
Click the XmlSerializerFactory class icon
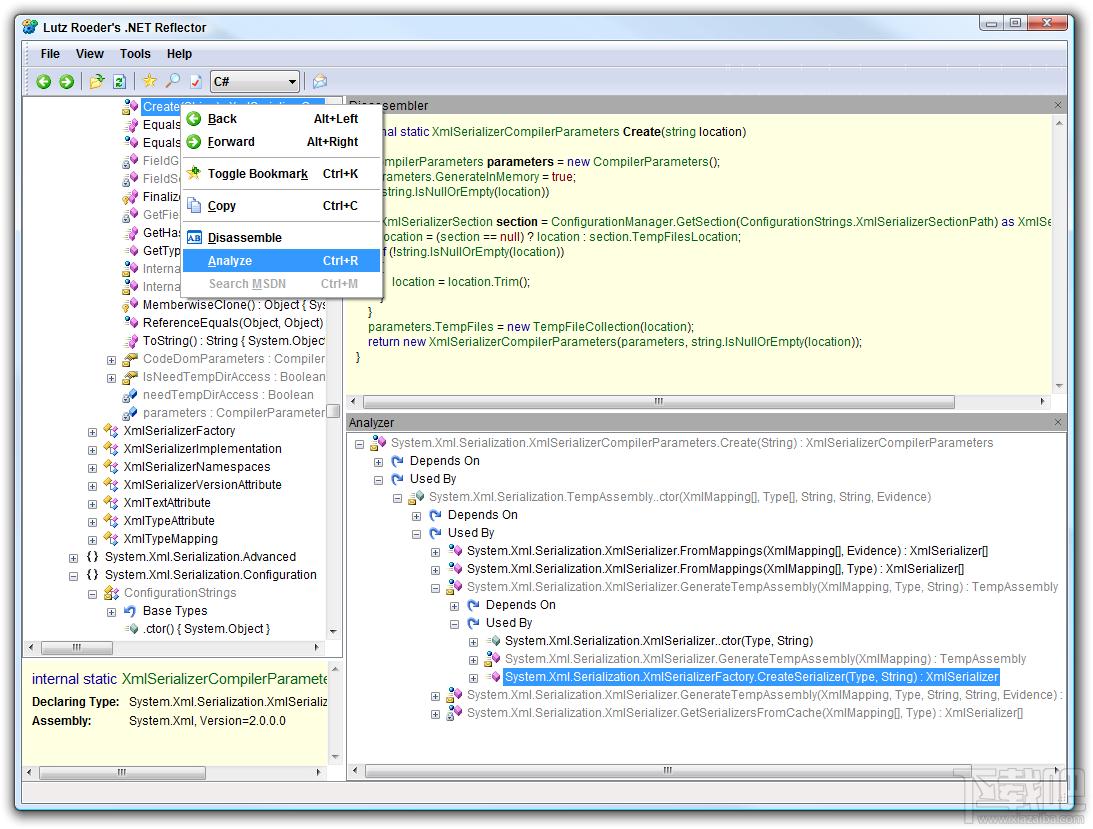(x=111, y=431)
